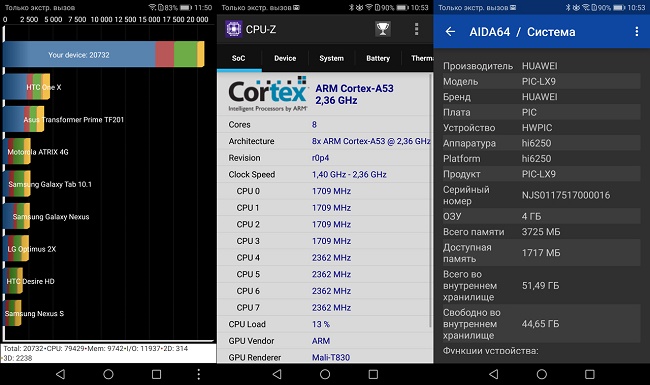Select Samsung Galaxy Tab 10.1 bar

pos(17,184)
